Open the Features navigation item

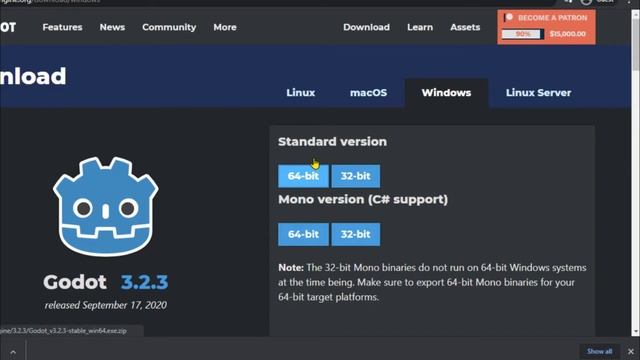coord(62,27)
